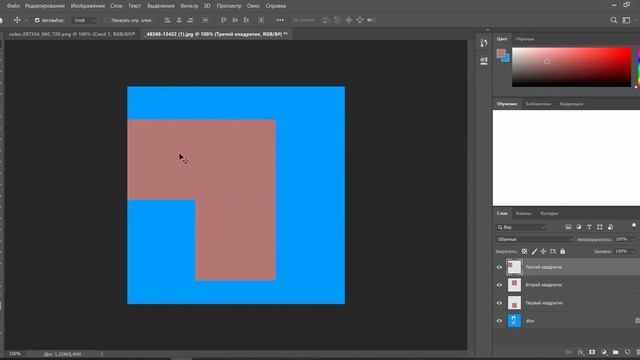
Task: Filter layers by type layers icon
Action: (x=589, y=227)
